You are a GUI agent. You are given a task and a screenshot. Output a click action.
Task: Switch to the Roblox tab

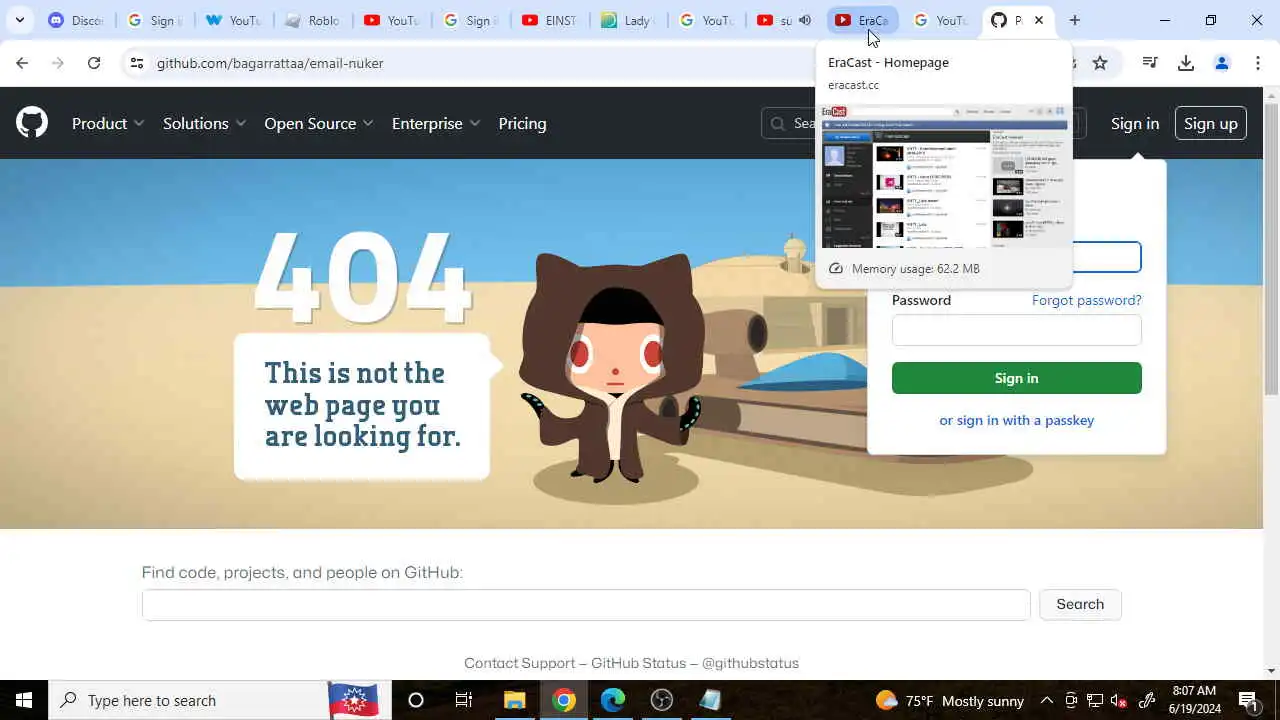(x=312, y=20)
